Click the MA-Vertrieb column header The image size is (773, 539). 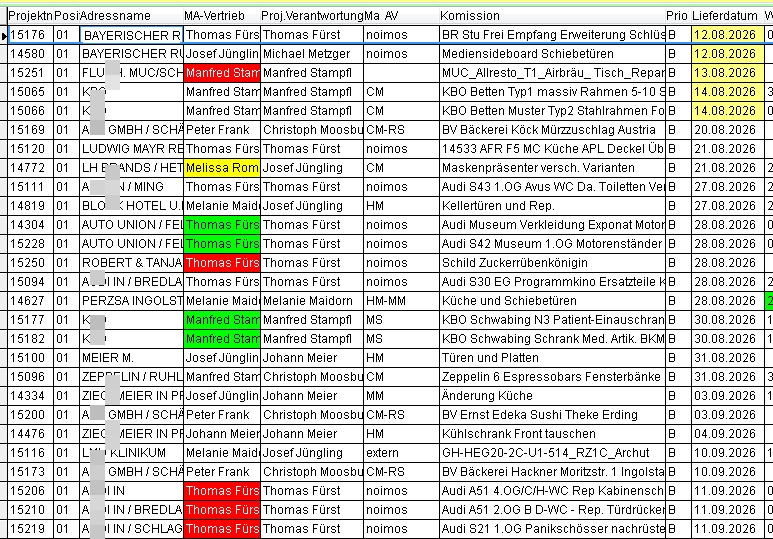pos(222,16)
